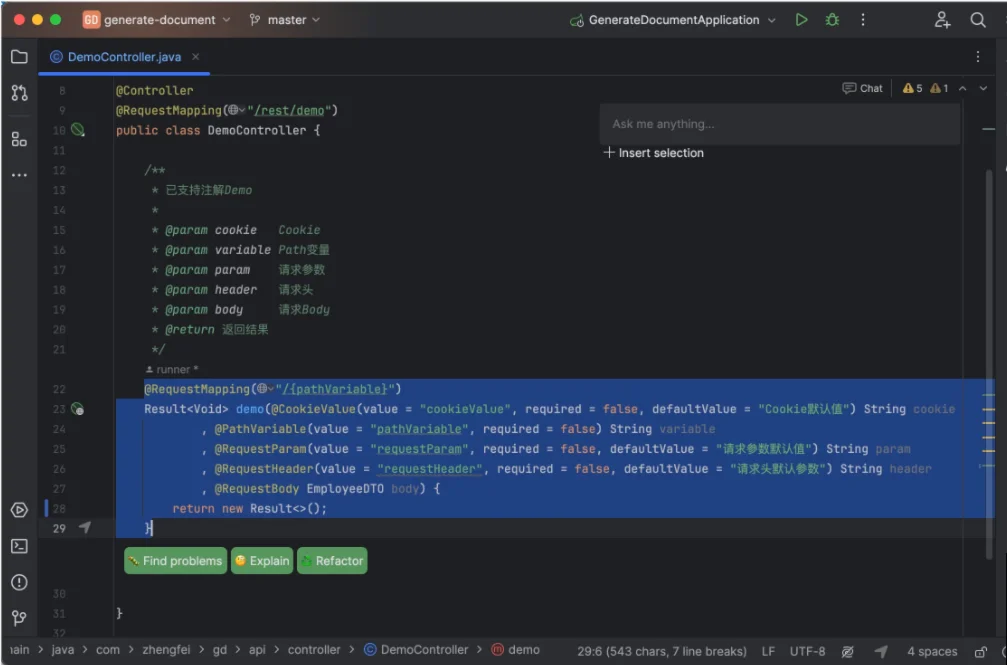This screenshot has height=665, width=1007.
Task: Click the Debug bug icon
Action: coord(832,20)
